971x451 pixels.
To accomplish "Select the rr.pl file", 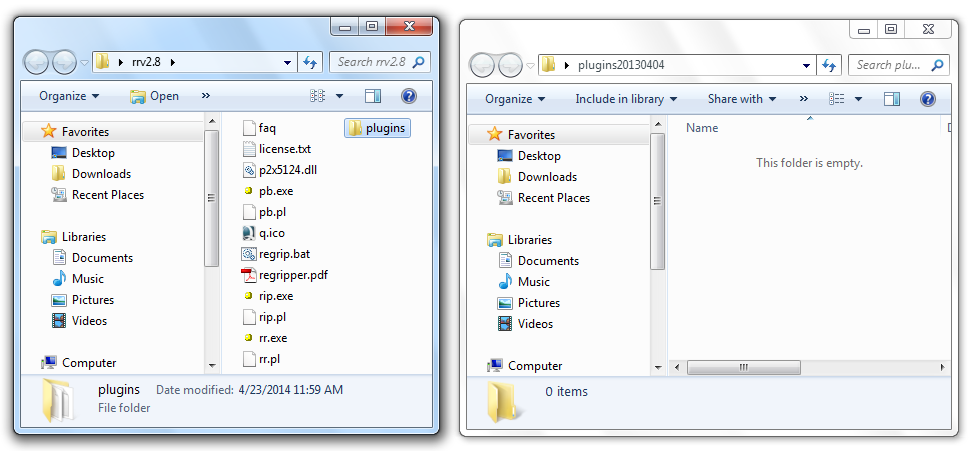I will point(262,360).
